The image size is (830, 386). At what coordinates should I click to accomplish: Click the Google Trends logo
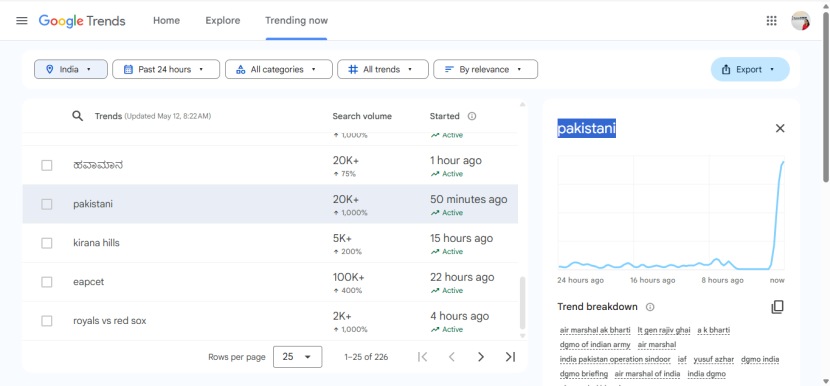(x=82, y=21)
